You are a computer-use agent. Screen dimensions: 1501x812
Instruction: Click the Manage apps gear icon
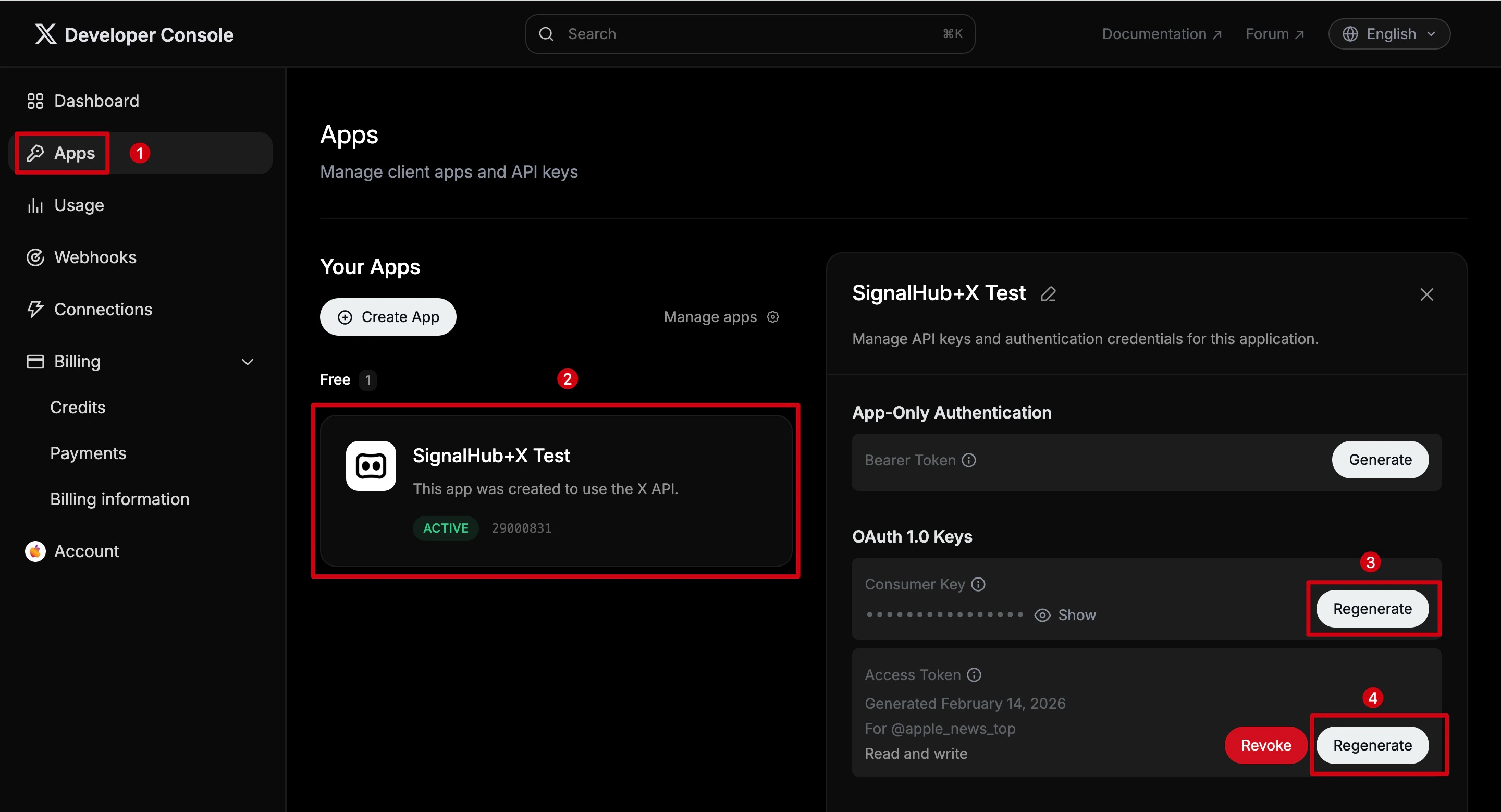[773, 316]
